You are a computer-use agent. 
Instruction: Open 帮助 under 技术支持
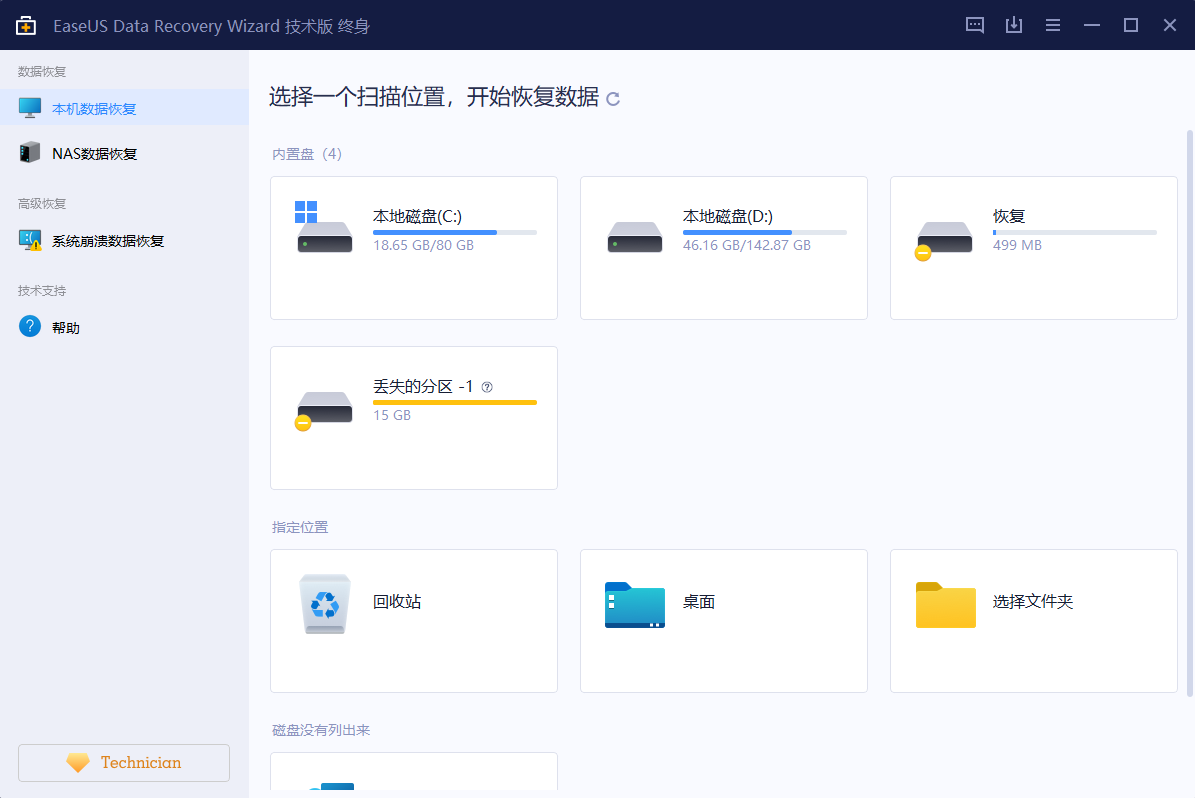coord(124,327)
